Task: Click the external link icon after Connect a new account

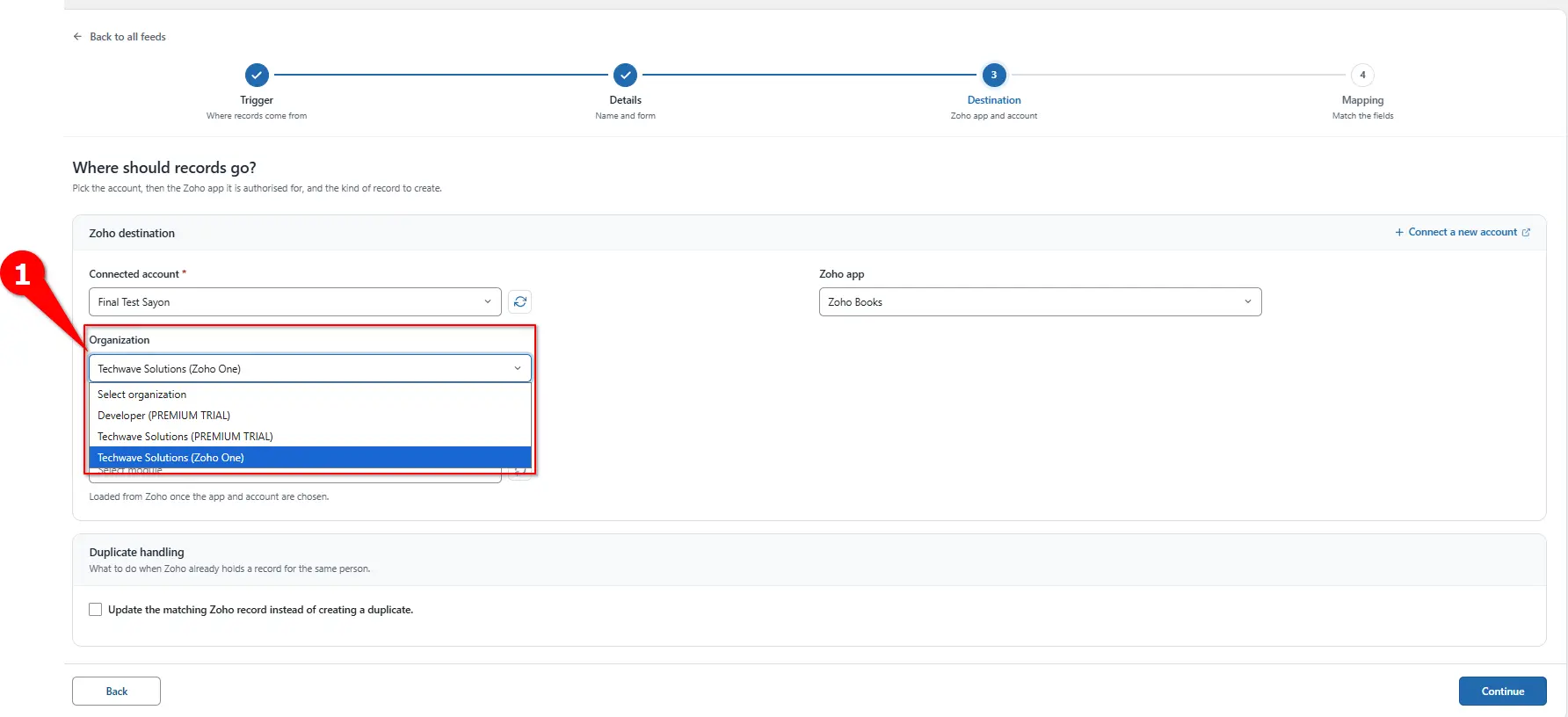Action: 1526,232
